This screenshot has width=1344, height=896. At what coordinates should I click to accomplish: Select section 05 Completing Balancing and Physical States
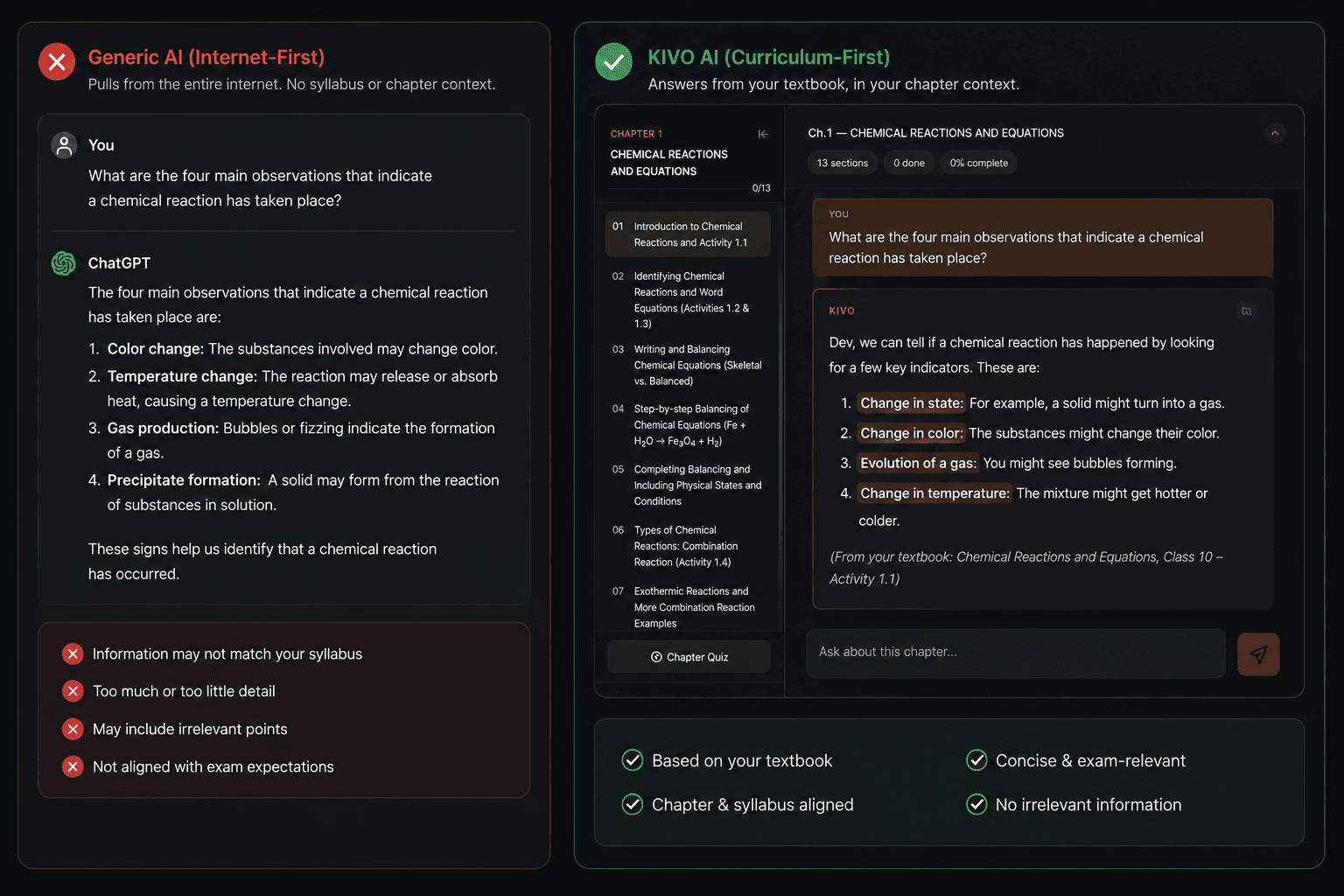688,486
